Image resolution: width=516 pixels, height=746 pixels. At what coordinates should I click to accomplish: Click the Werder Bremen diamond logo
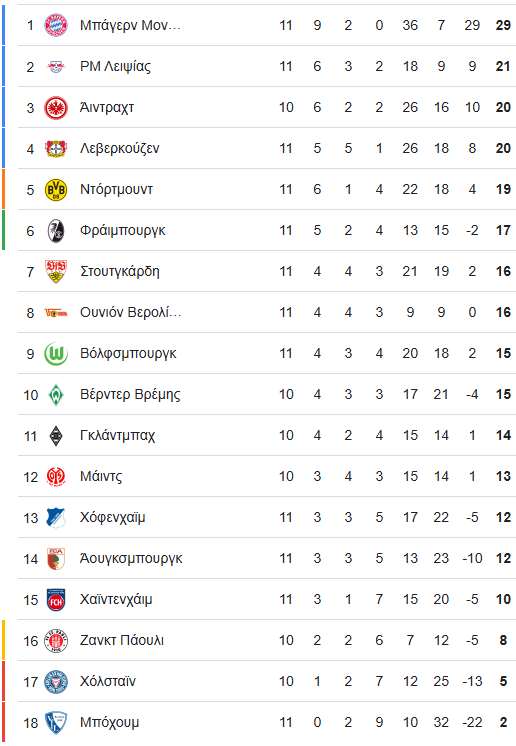(x=56, y=395)
